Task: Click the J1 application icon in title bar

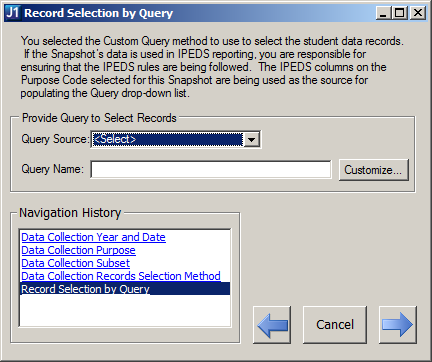Action: tap(13, 13)
